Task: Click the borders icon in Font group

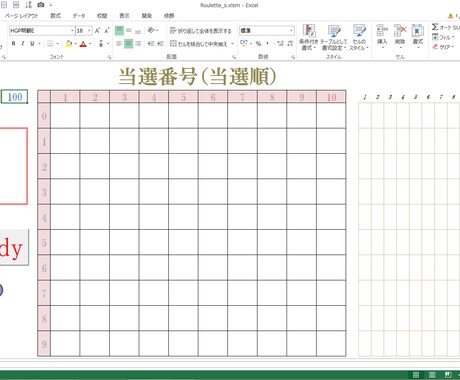Action: pos(50,43)
